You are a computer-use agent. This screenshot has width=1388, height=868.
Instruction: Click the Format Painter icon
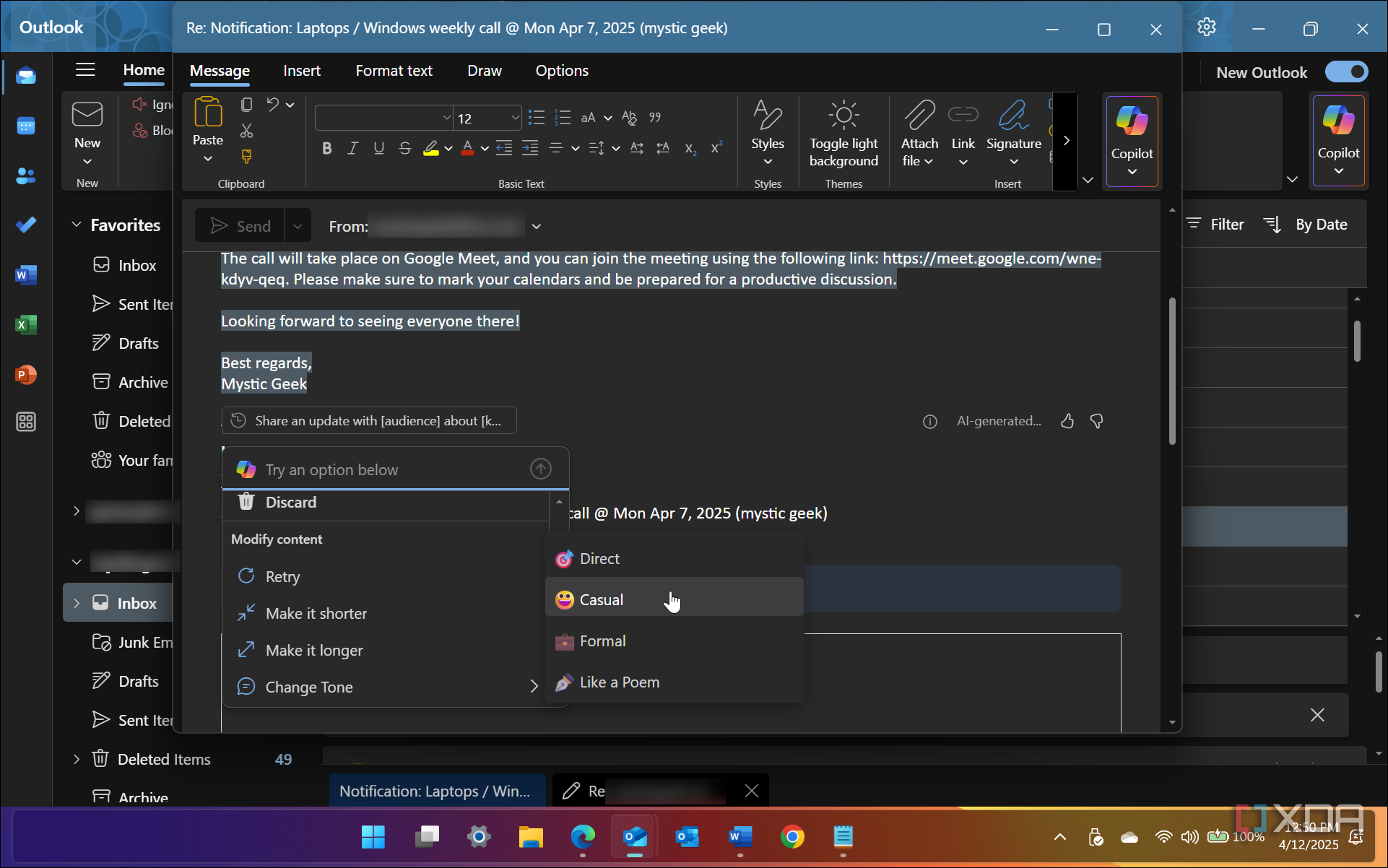tap(246, 156)
